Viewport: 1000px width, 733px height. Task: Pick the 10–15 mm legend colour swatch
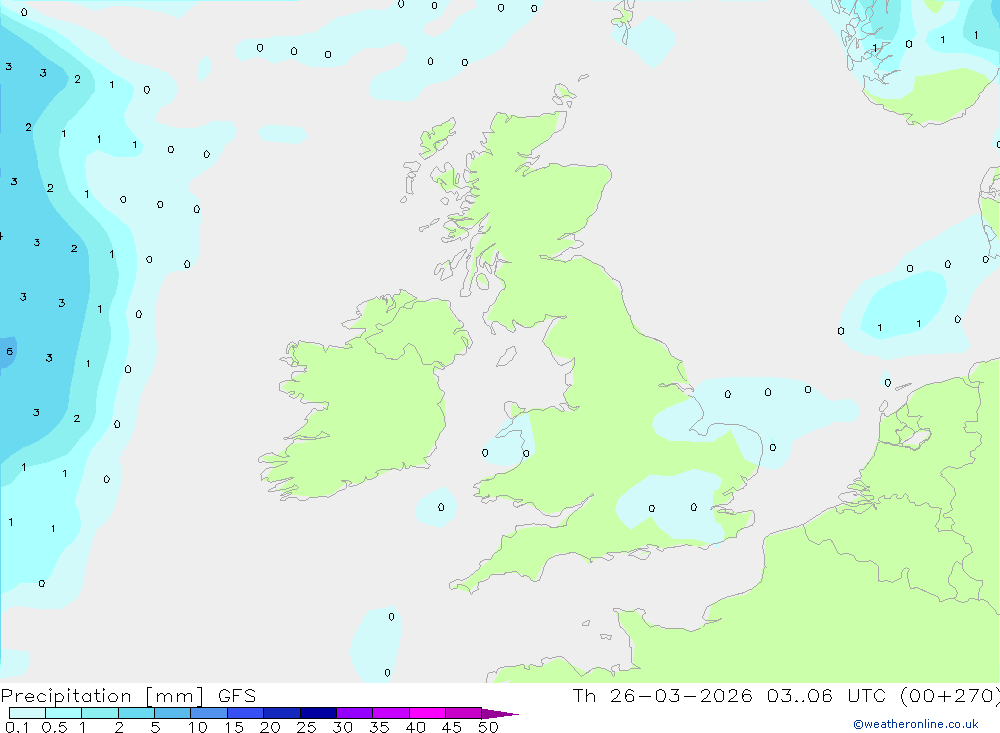click(x=209, y=713)
